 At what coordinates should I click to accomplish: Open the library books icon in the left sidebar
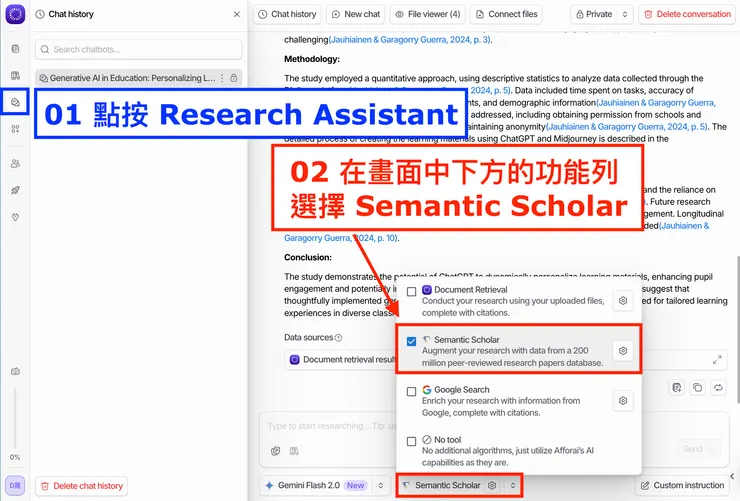click(x=16, y=75)
